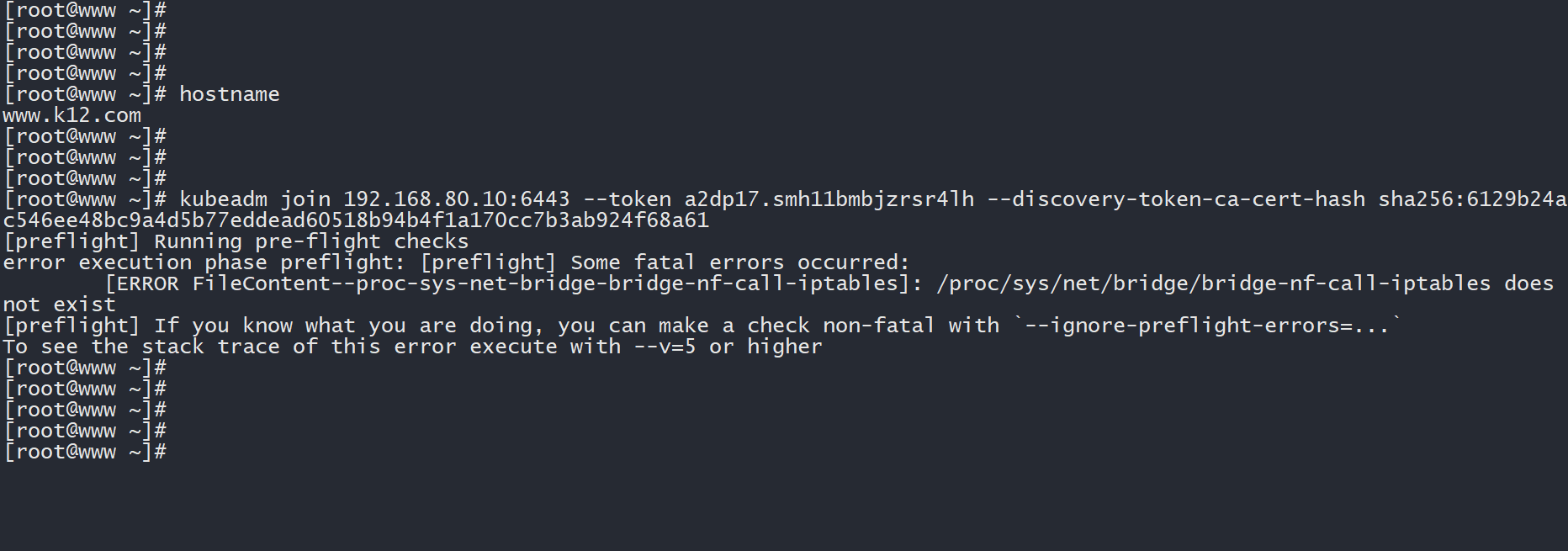This screenshot has height=551, width=1568.
Task: Click the Running pre-flight checks line
Action: (x=311, y=241)
